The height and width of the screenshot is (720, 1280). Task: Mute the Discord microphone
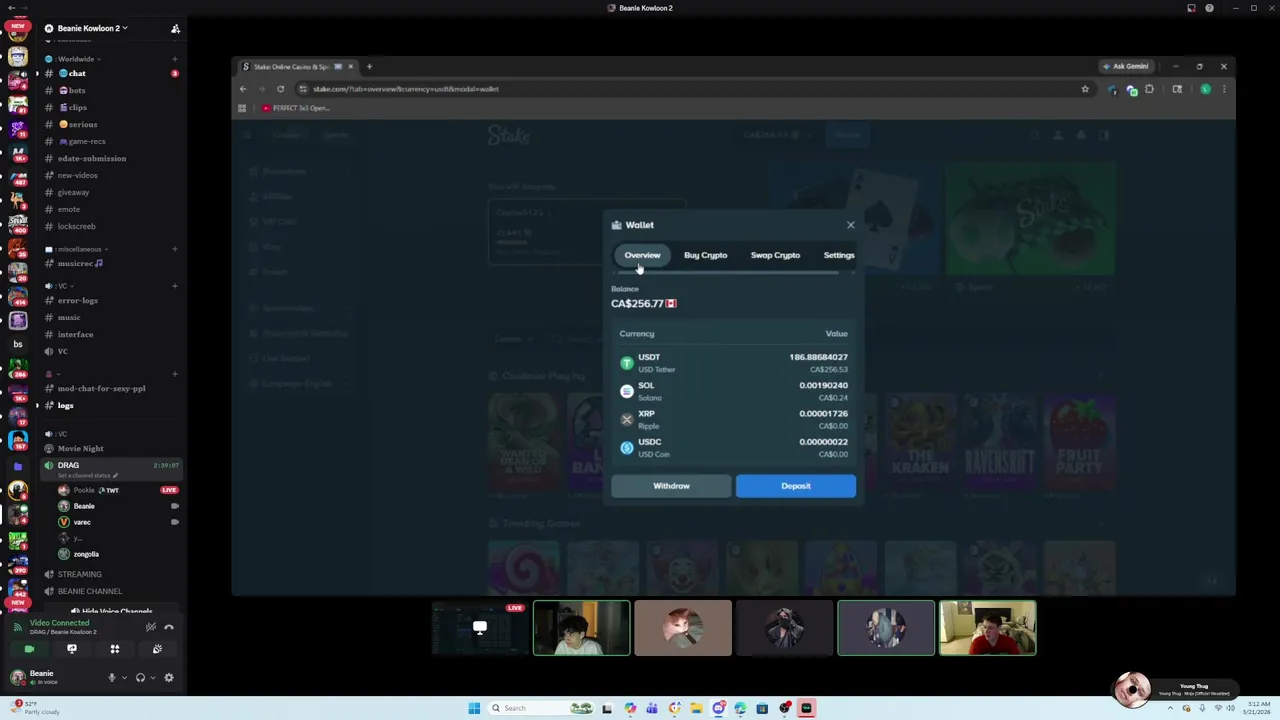tap(112, 678)
